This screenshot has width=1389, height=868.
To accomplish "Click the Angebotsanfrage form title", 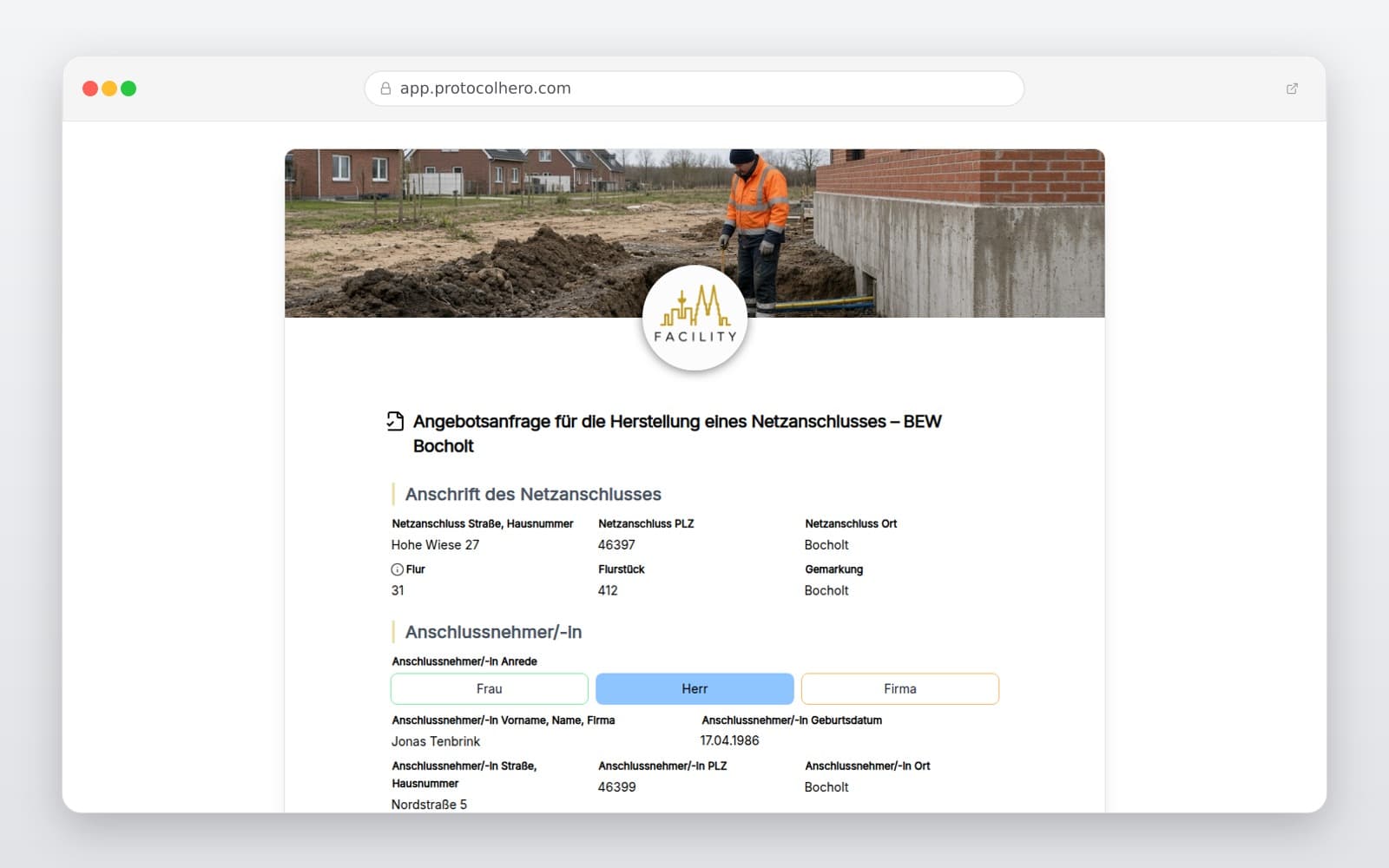I will [677, 433].
